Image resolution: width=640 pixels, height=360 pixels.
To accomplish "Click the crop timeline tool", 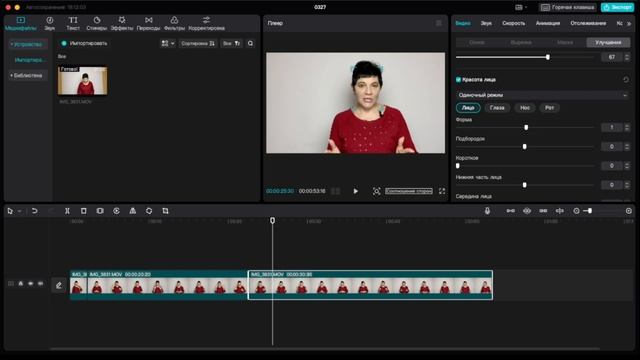I will [x=165, y=211].
